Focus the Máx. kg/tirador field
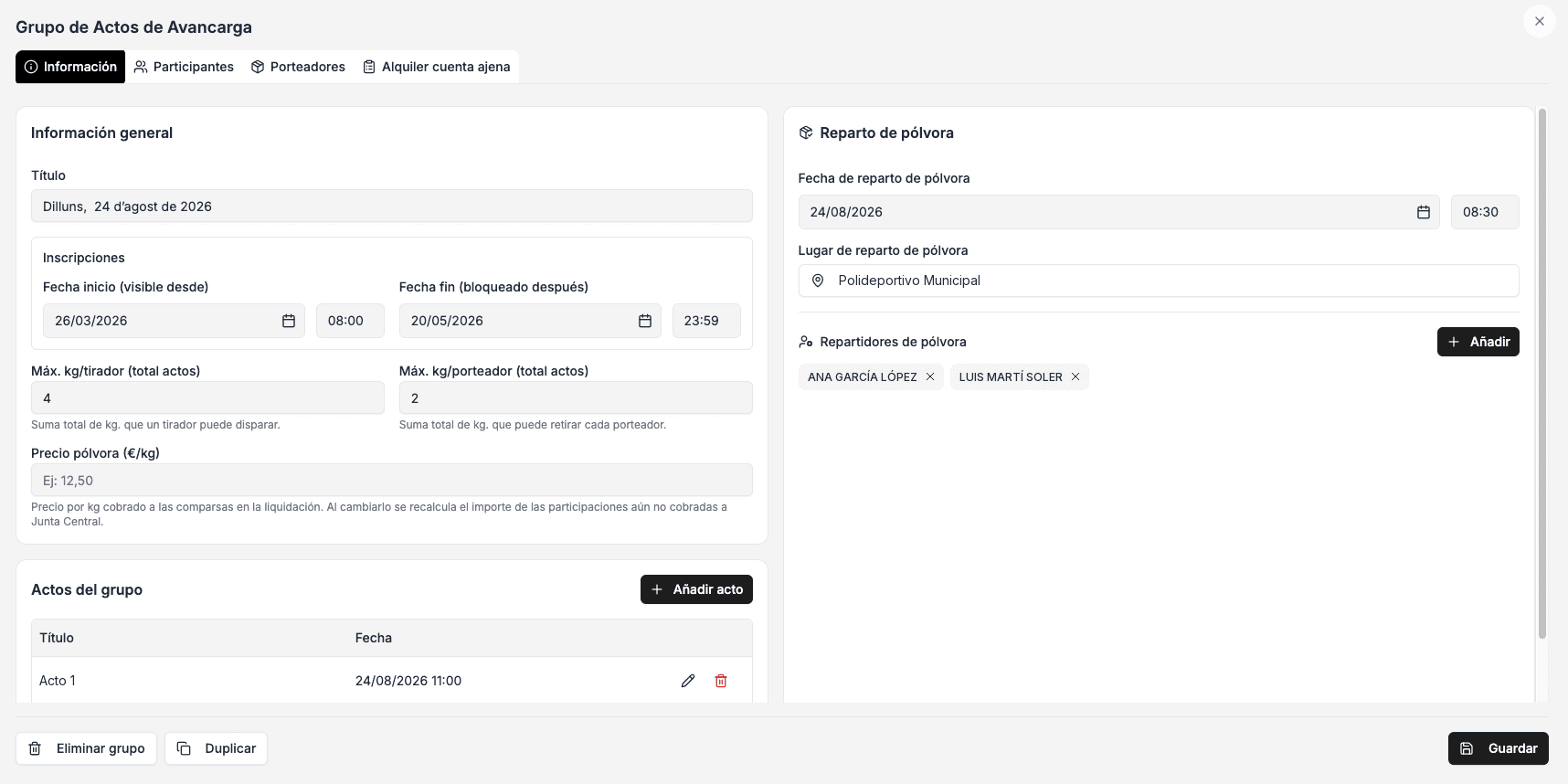1568x784 pixels. click(207, 397)
